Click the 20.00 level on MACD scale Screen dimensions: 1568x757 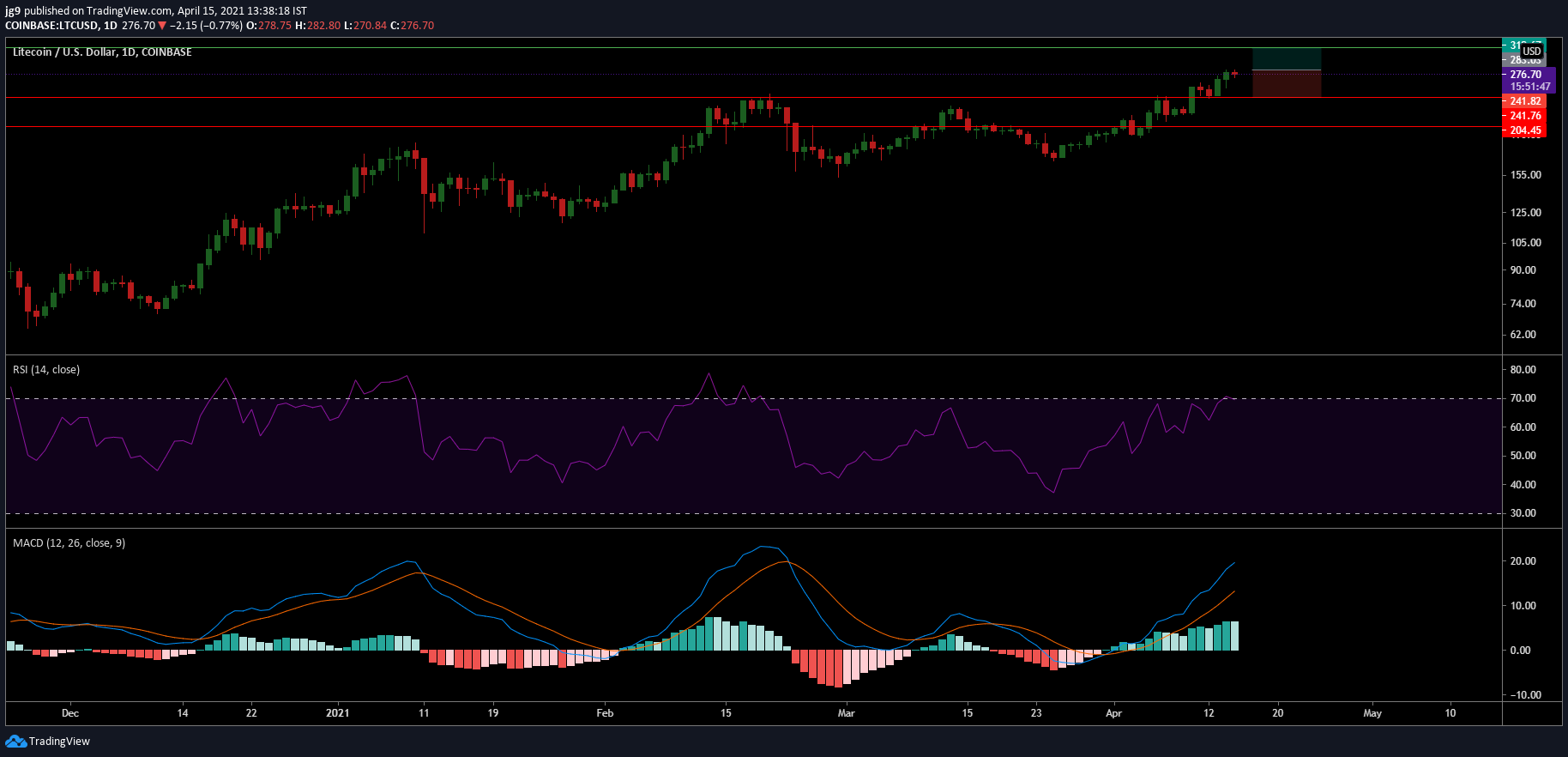click(1523, 561)
